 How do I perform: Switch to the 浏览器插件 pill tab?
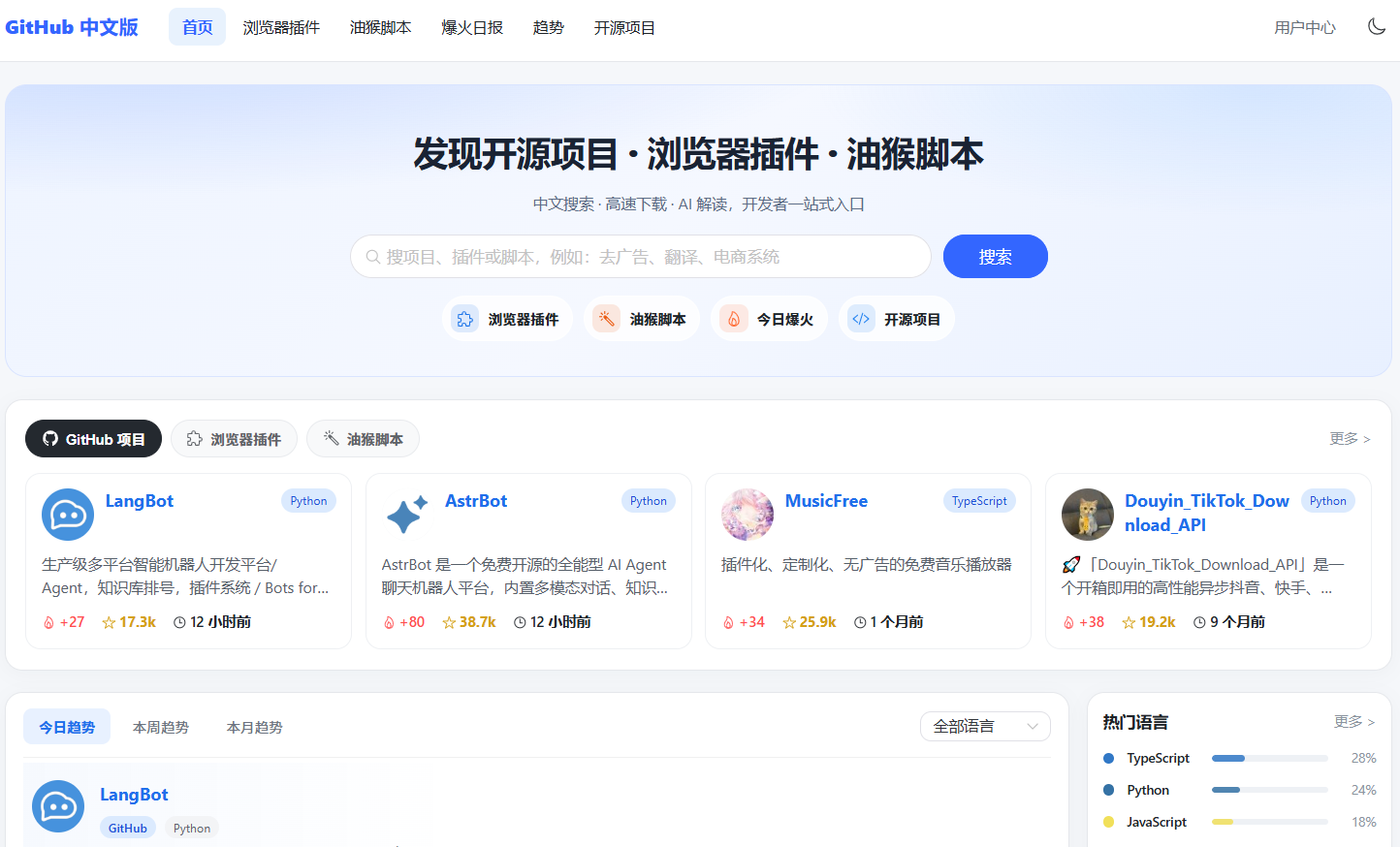[x=234, y=439]
